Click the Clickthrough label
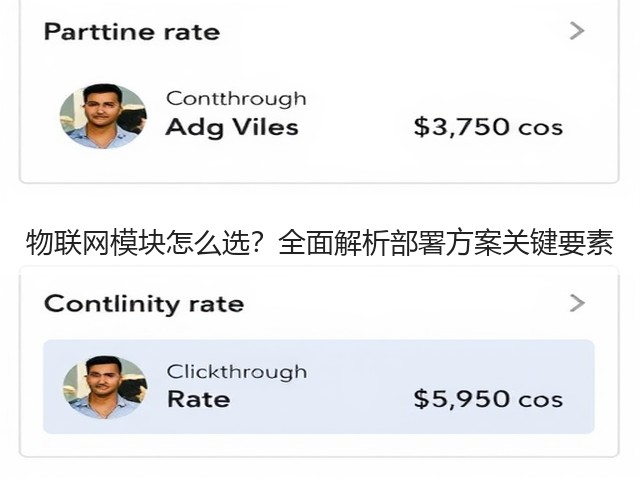The height and width of the screenshot is (480, 640). (x=237, y=371)
